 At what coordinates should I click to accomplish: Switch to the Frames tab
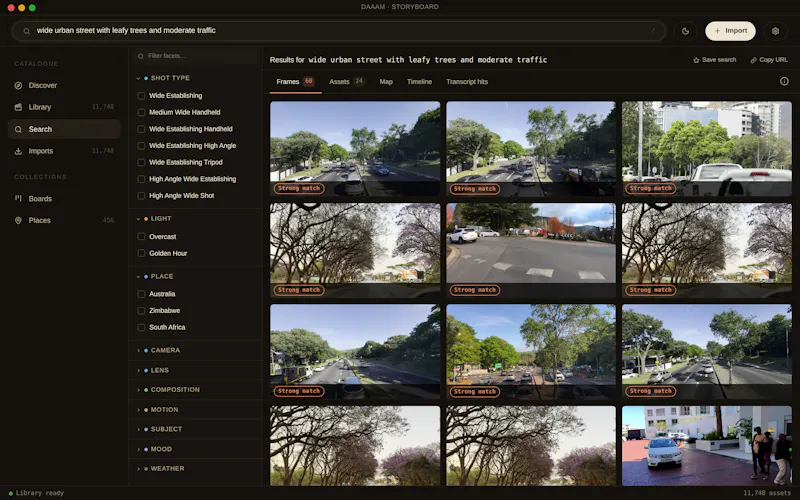click(x=295, y=82)
